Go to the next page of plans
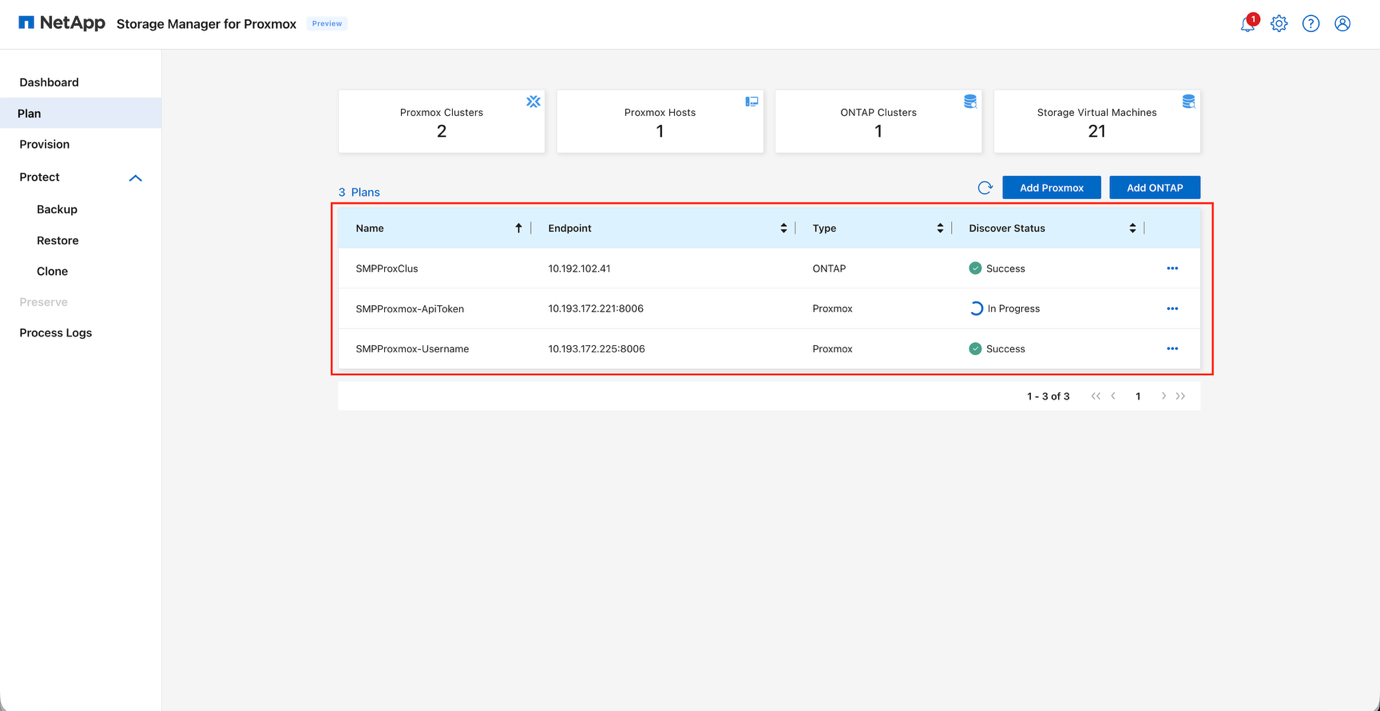Screen dimensions: 1380x711 pyautogui.click(x=1162, y=396)
